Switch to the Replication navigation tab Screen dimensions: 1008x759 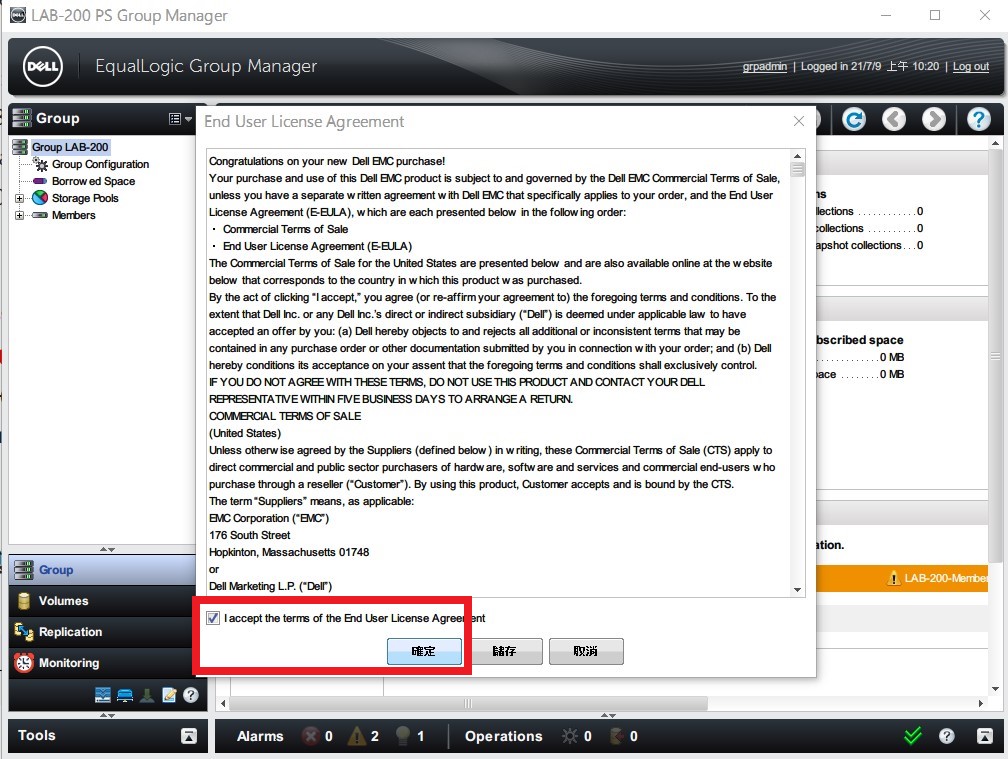point(103,632)
